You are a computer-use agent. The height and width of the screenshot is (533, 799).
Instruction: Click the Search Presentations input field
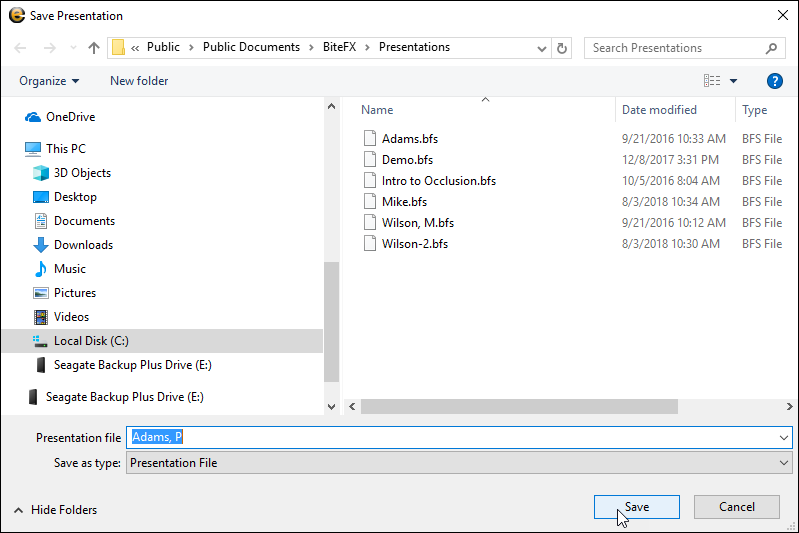[676, 48]
